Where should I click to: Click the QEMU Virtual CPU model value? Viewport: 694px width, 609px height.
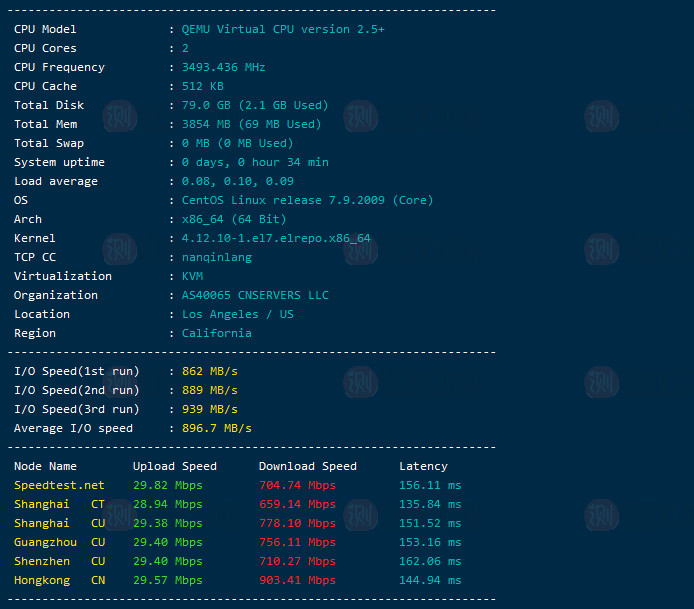coord(283,29)
